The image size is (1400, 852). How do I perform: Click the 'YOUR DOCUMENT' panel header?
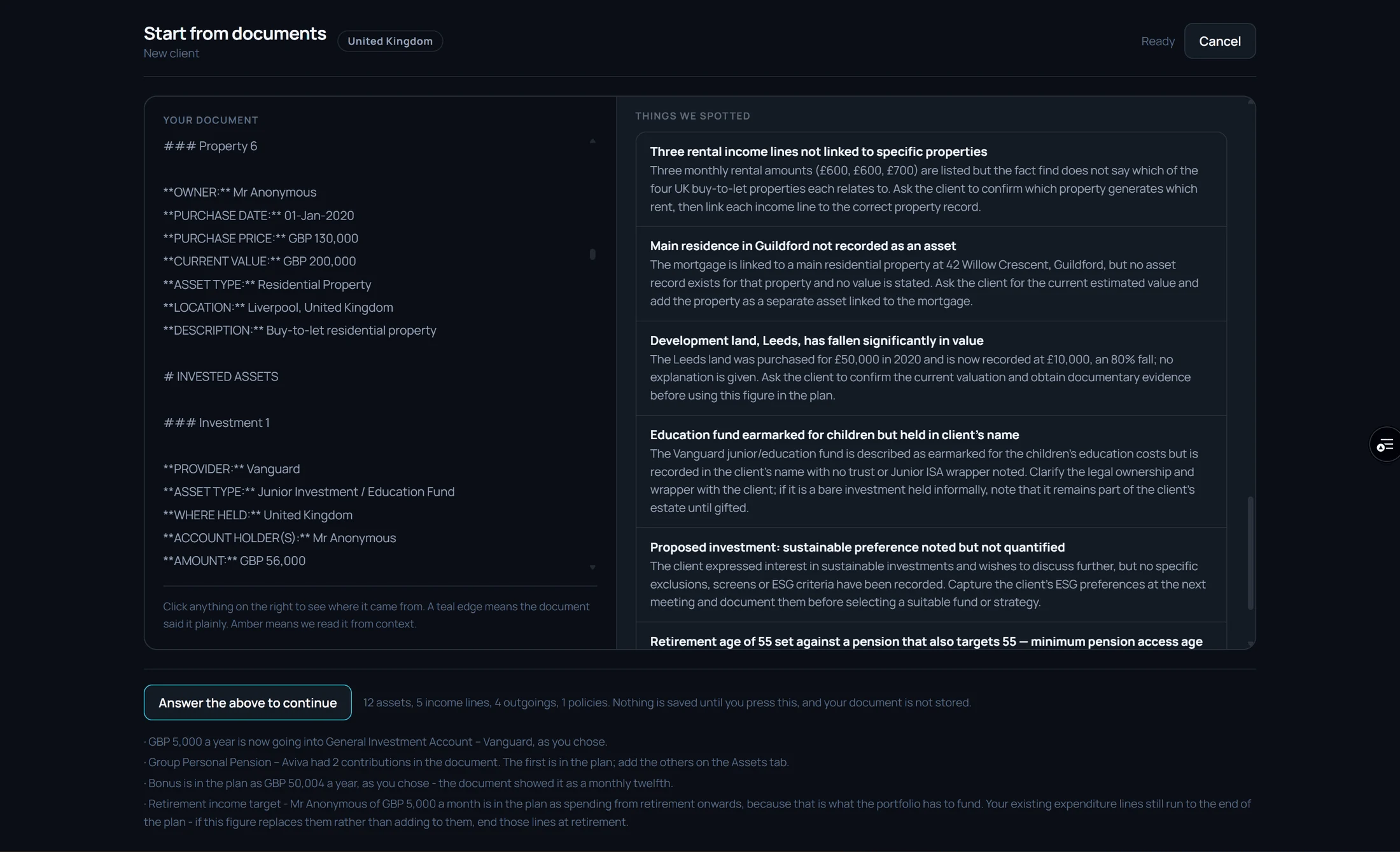click(x=211, y=120)
